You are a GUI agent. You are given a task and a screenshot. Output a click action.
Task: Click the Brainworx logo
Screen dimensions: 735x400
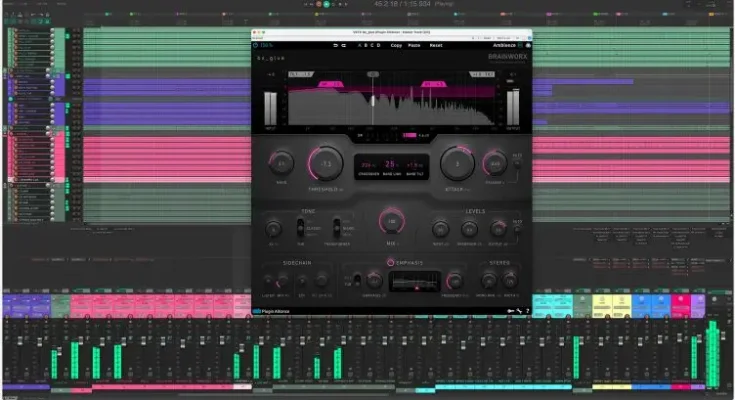pyautogui.click(x=504, y=57)
